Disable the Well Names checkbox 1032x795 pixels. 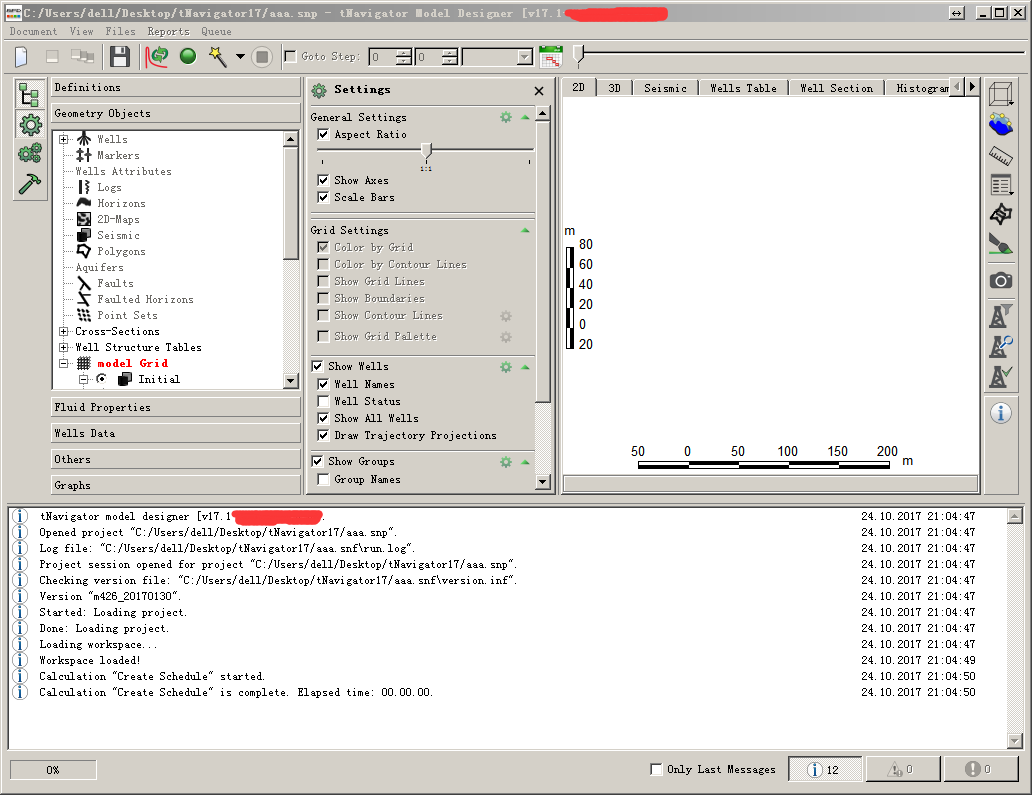(x=323, y=384)
